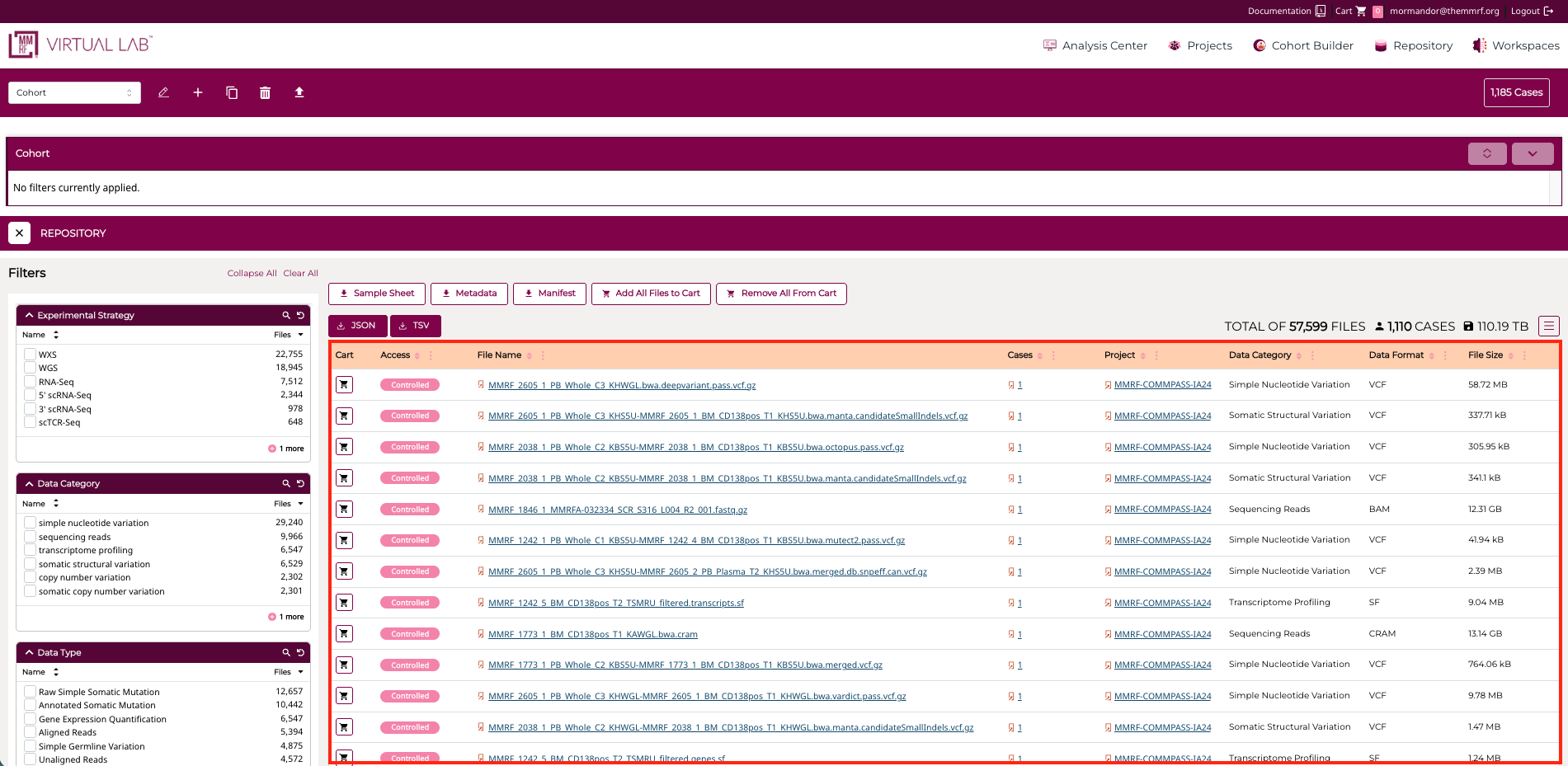Click the edit cohort pencil icon

click(x=163, y=92)
